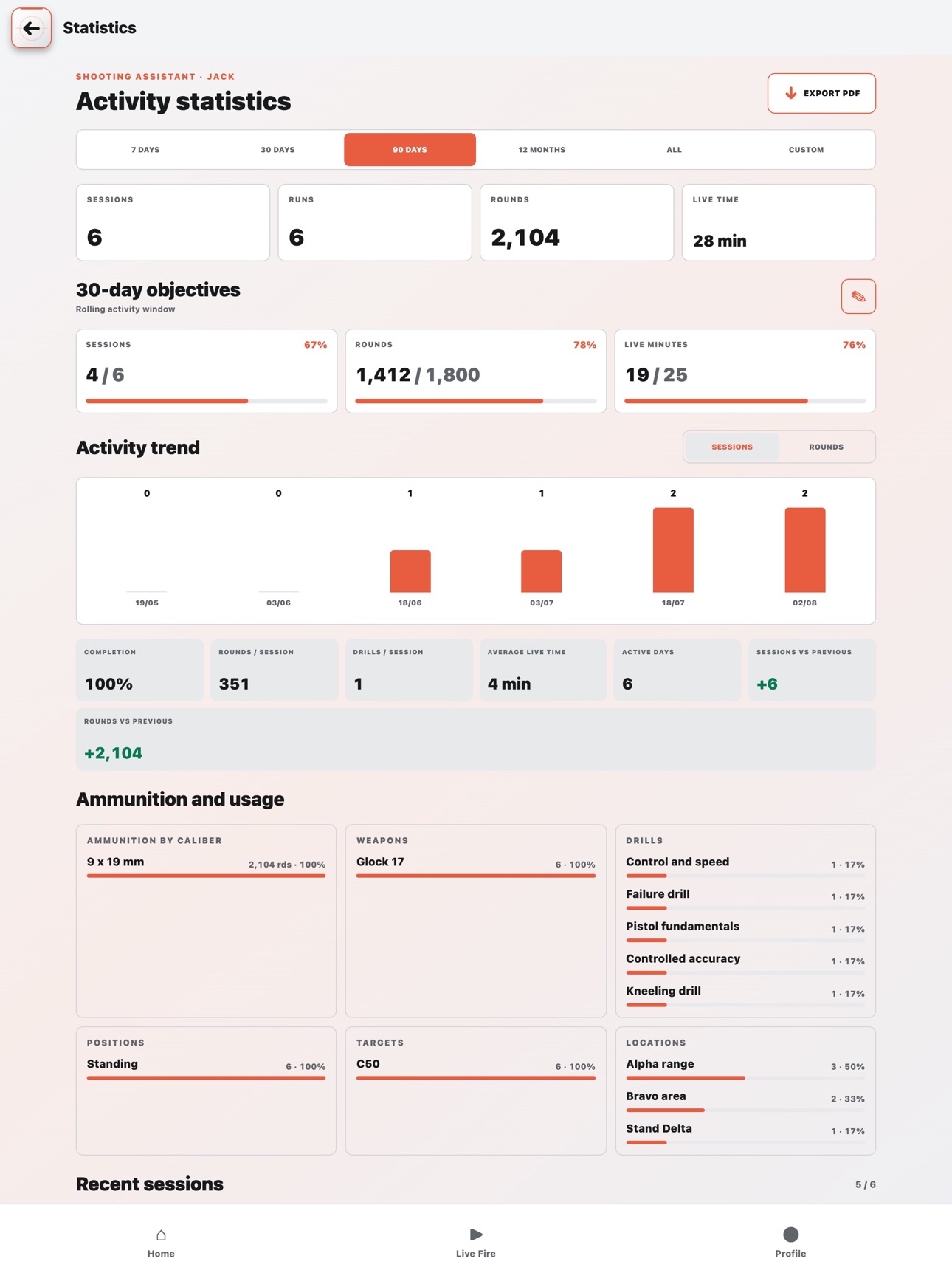This screenshot has width=952, height=1270.
Task: Select the 9 x 19 mm caliber row
Action: pos(207,865)
